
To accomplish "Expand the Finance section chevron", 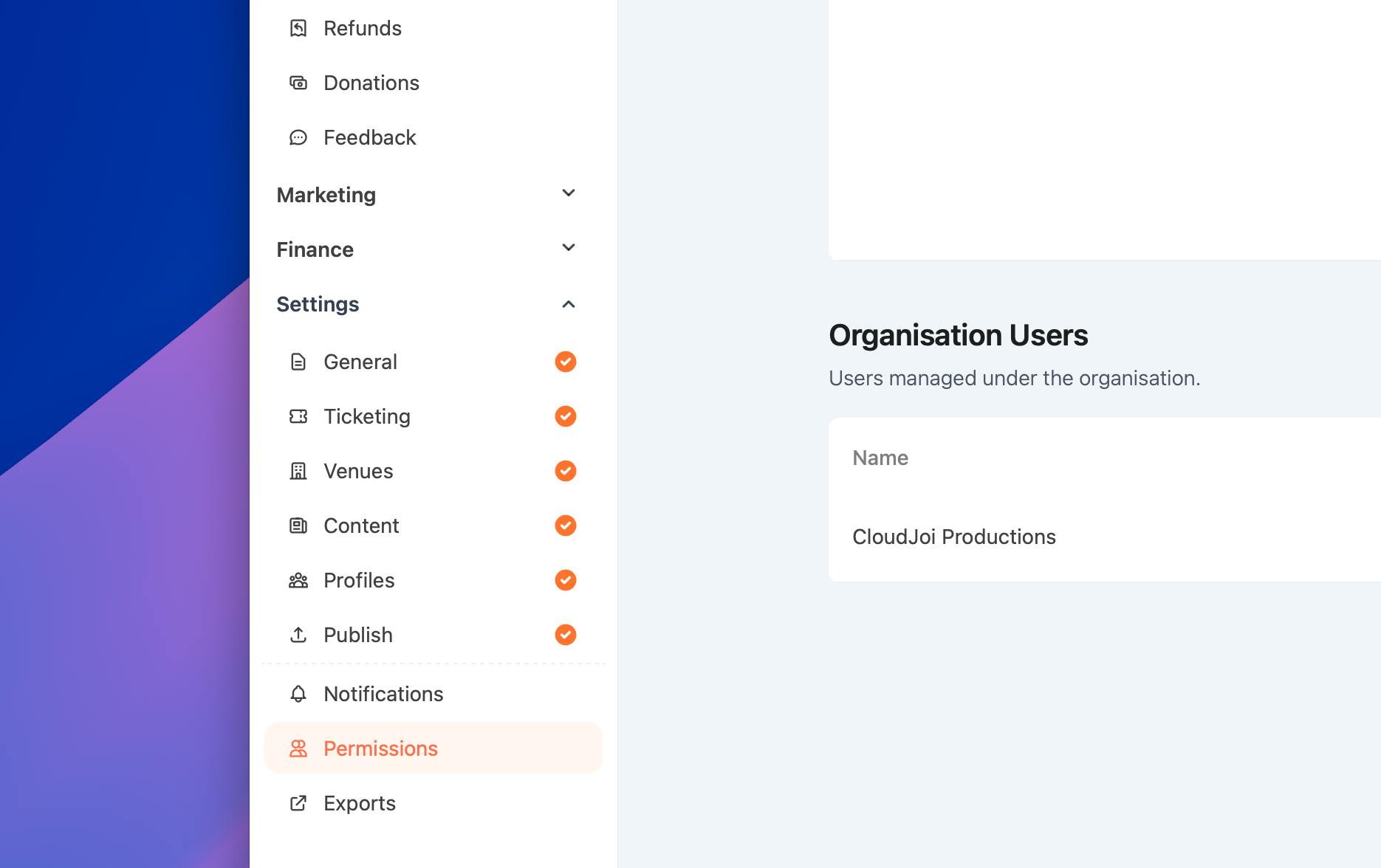I will click(569, 248).
